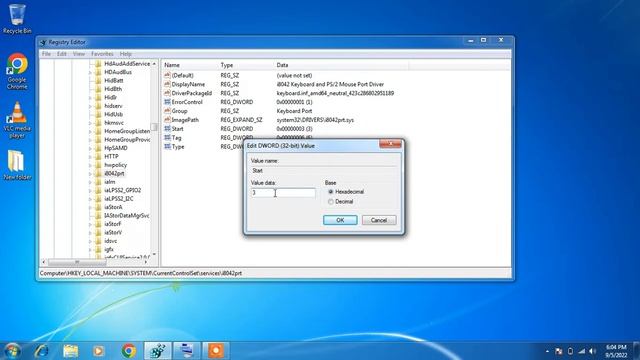640x360 pixels.
Task: Open the View menu in Registry Editor
Action: [79, 54]
